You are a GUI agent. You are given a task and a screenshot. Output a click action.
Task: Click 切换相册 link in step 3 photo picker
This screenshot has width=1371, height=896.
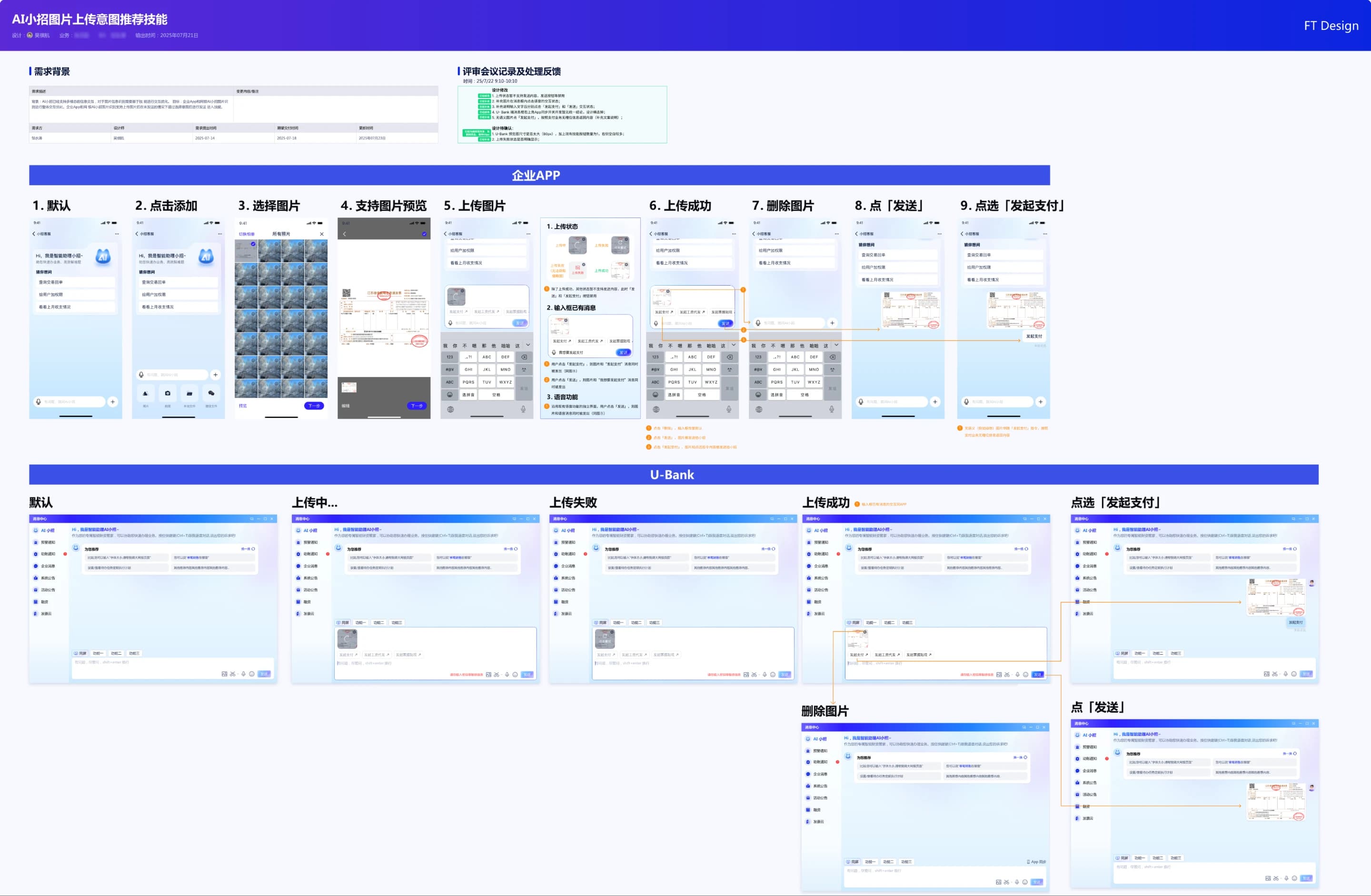click(247, 234)
